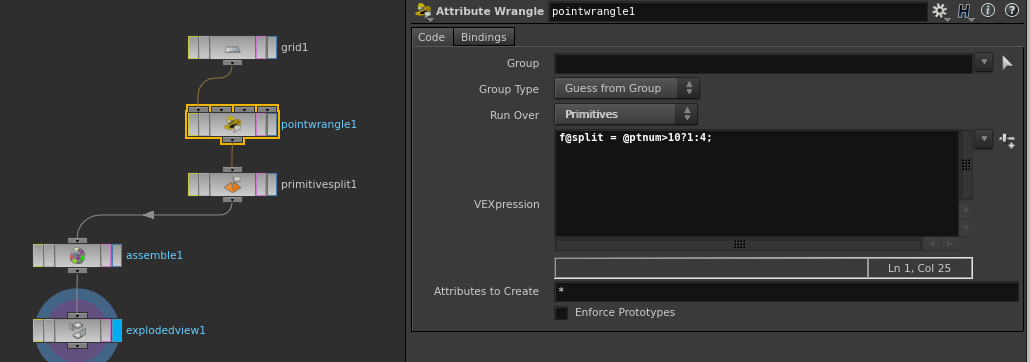Disable display flag on explodedview1
1030x362 pixels.
point(117,330)
